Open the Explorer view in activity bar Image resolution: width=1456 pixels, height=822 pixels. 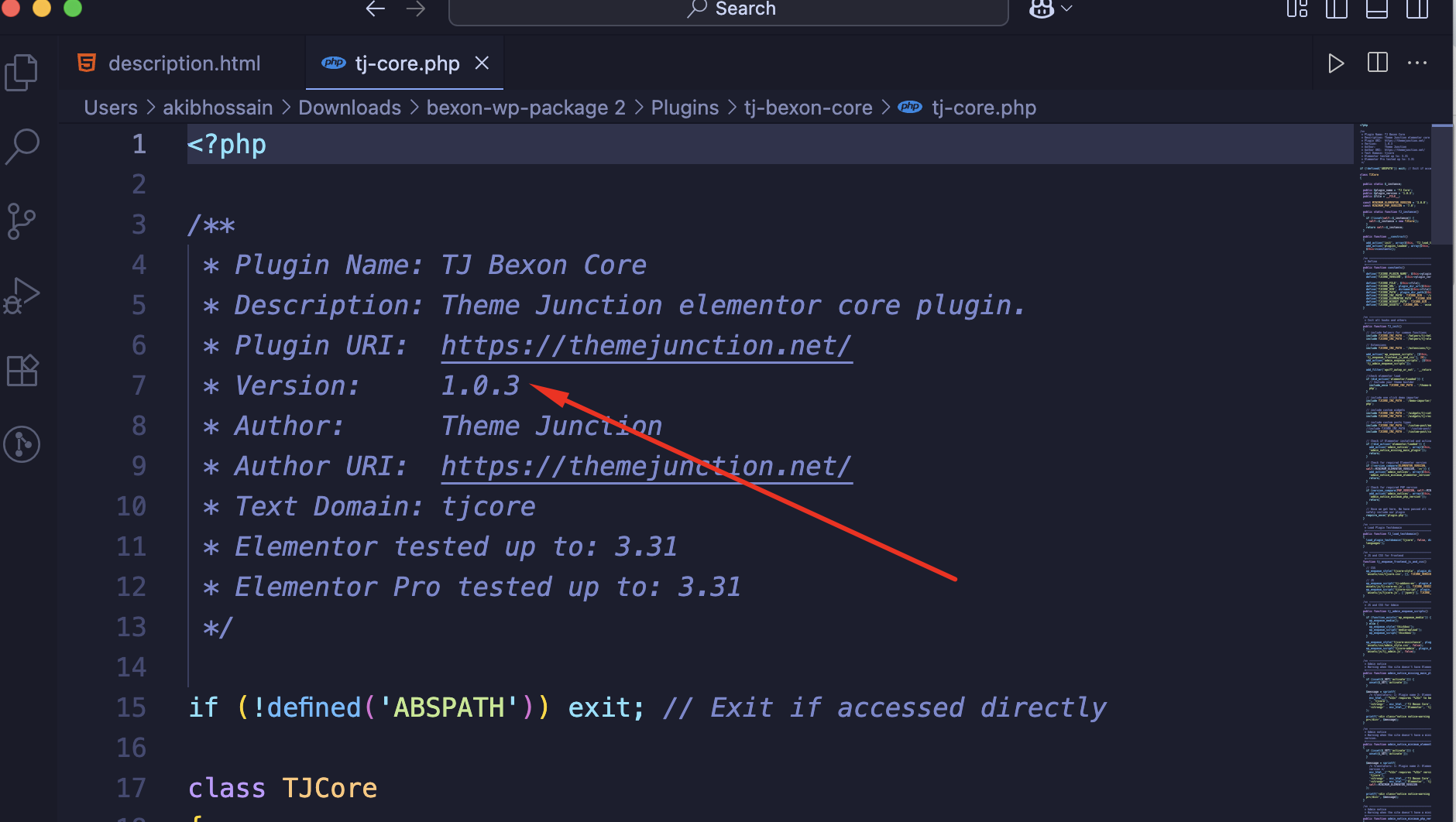click(x=22, y=73)
